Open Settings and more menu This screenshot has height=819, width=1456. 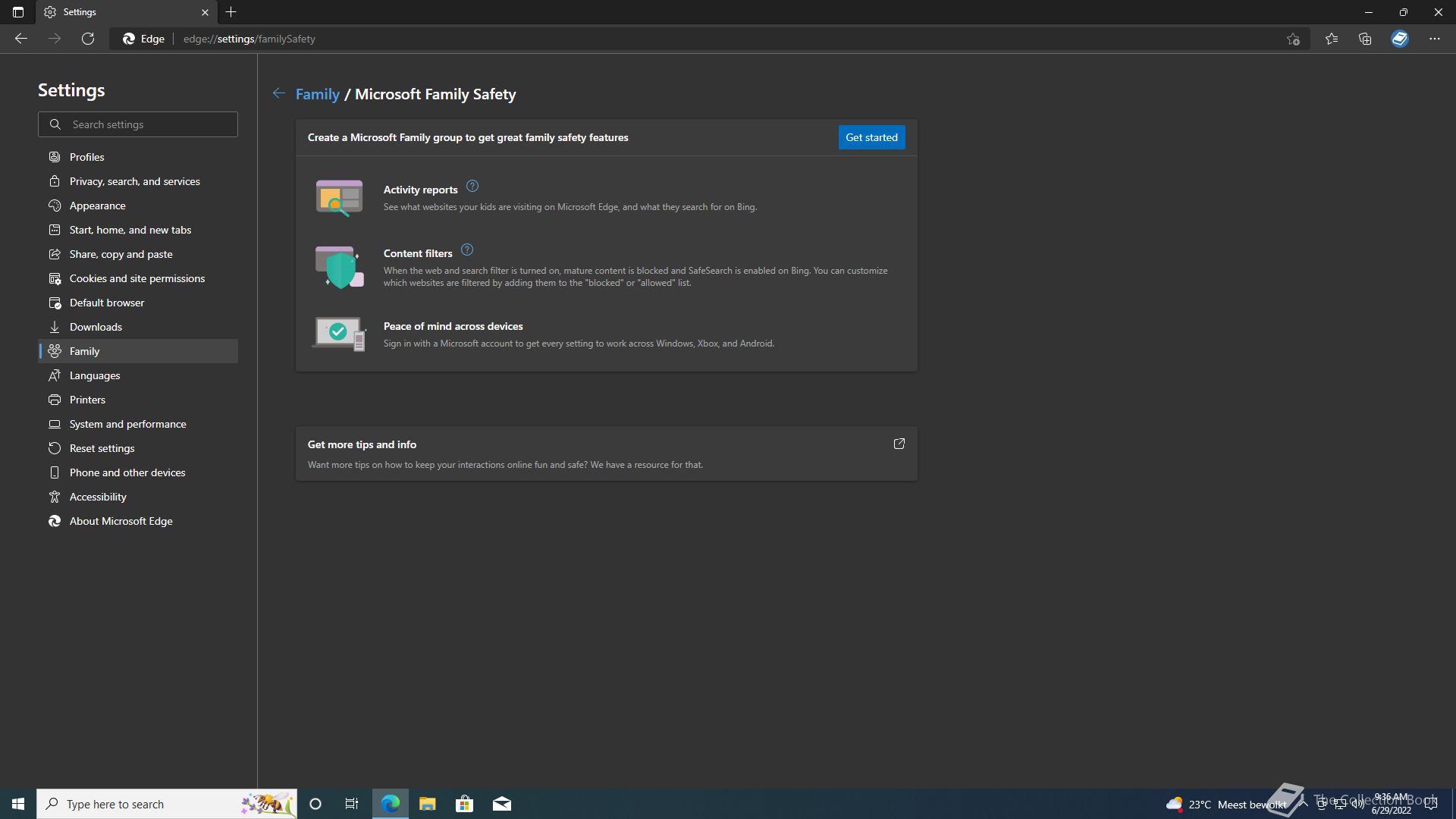tap(1435, 39)
